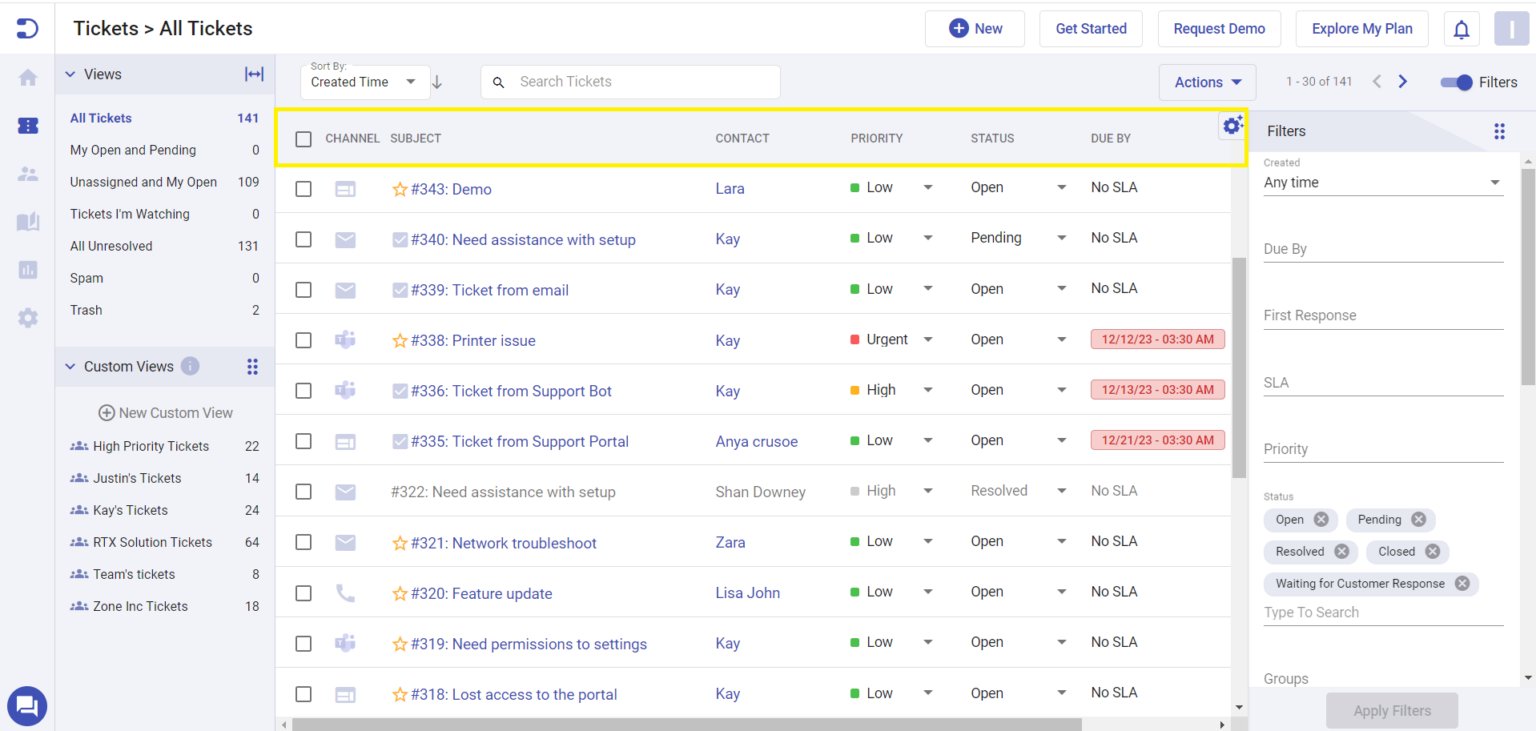Go to the next page of tickets
This screenshot has height=731, width=1536.
1402,81
